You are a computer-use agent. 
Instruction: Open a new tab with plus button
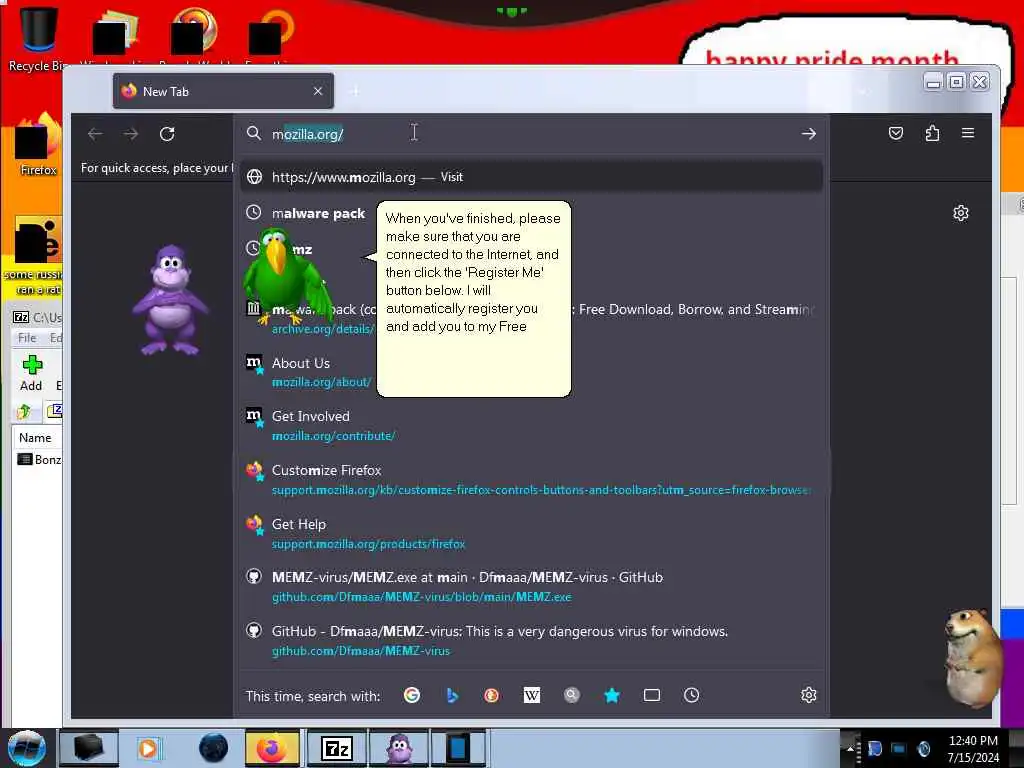[x=355, y=91]
